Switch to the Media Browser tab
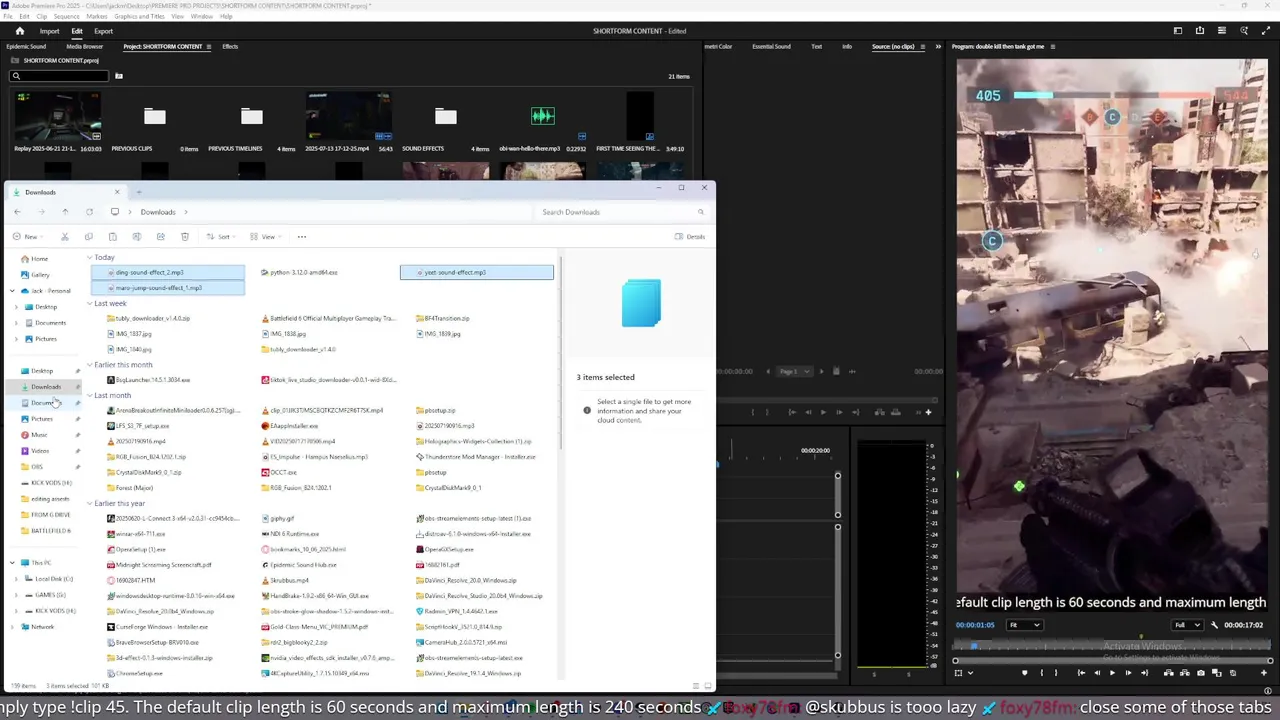 coord(84,46)
